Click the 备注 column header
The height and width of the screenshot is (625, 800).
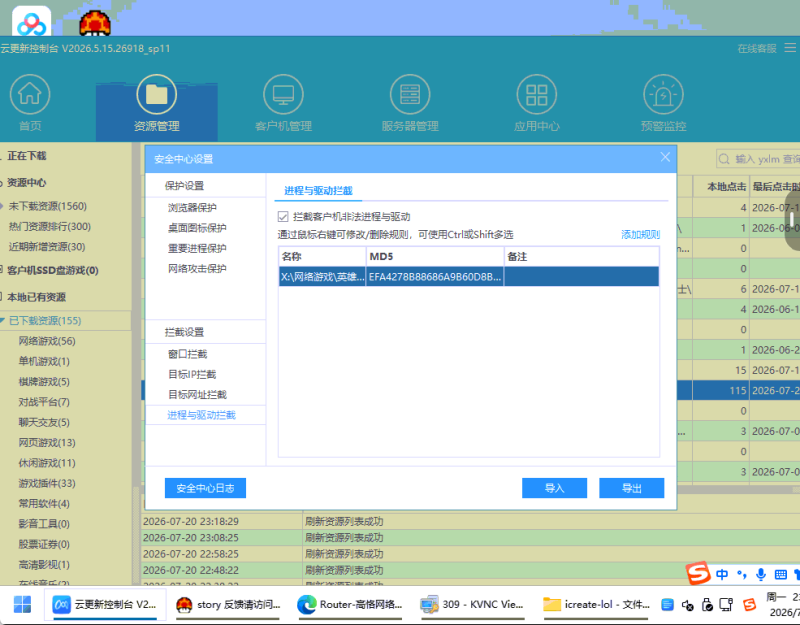[582, 257]
